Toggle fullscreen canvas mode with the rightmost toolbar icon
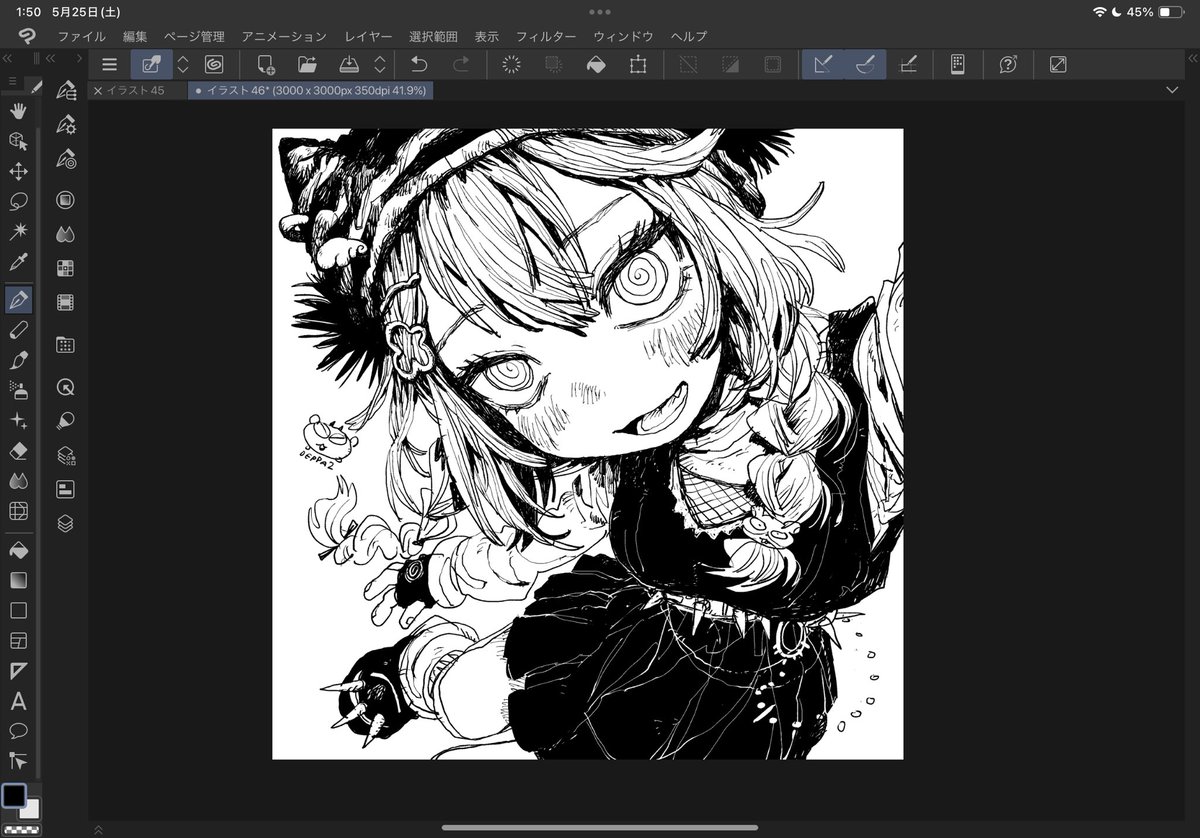Screen dimensions: 1200x838 click(x=1055, y=64)
